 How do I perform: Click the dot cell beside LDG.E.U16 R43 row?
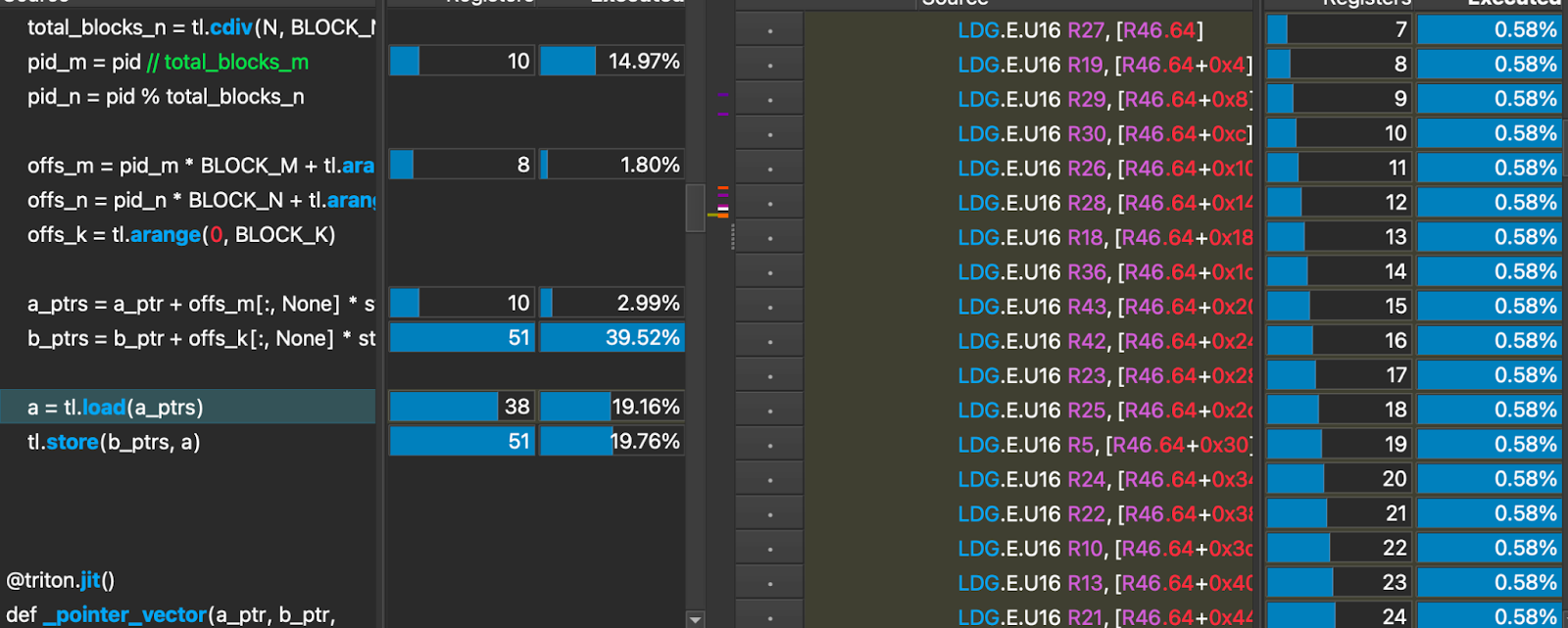tap(769, 308)
